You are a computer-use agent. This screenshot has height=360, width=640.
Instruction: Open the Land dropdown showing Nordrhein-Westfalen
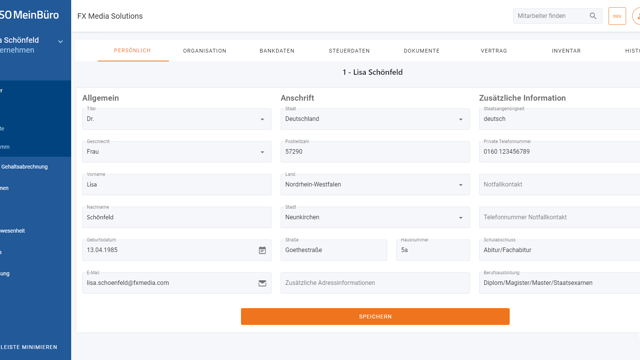[375, 184]
